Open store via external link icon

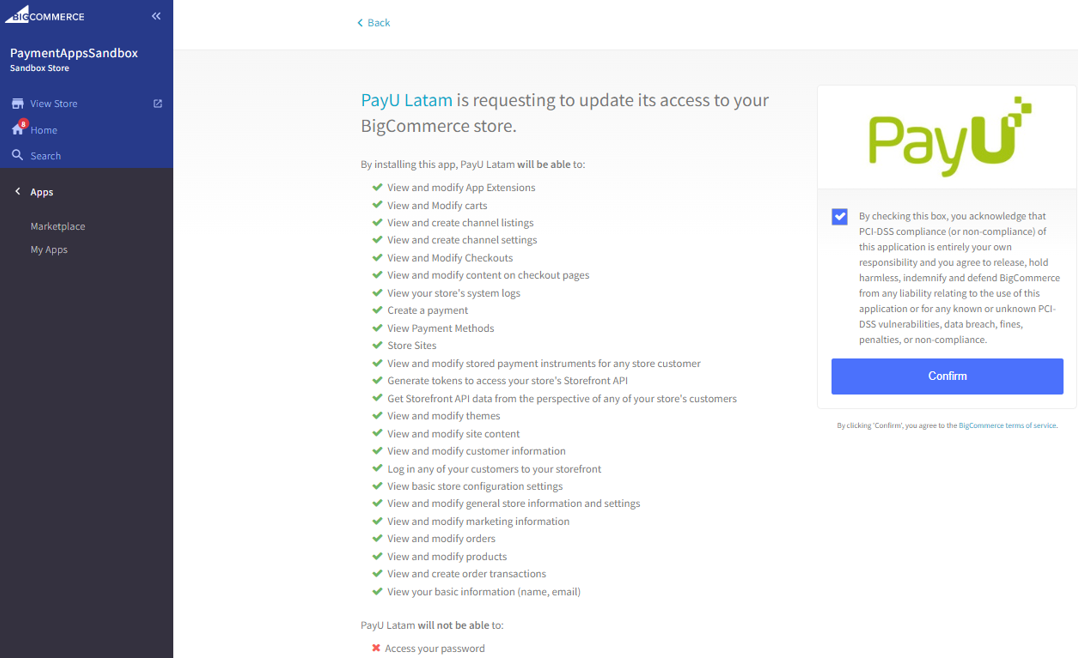click(157, 103)
